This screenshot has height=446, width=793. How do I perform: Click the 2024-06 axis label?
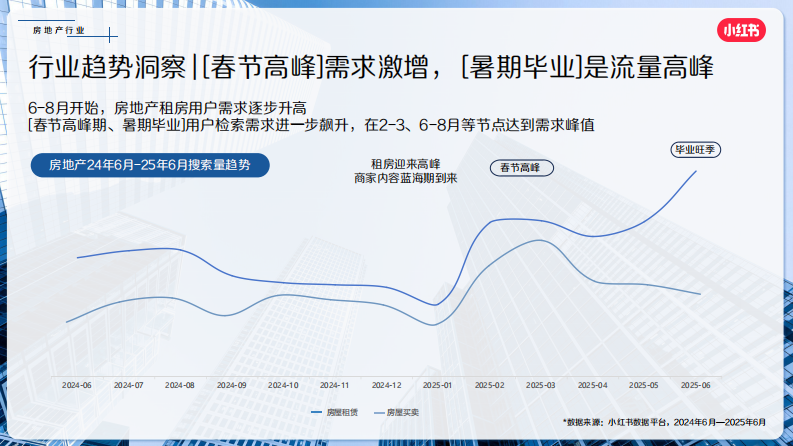(77, 385)
